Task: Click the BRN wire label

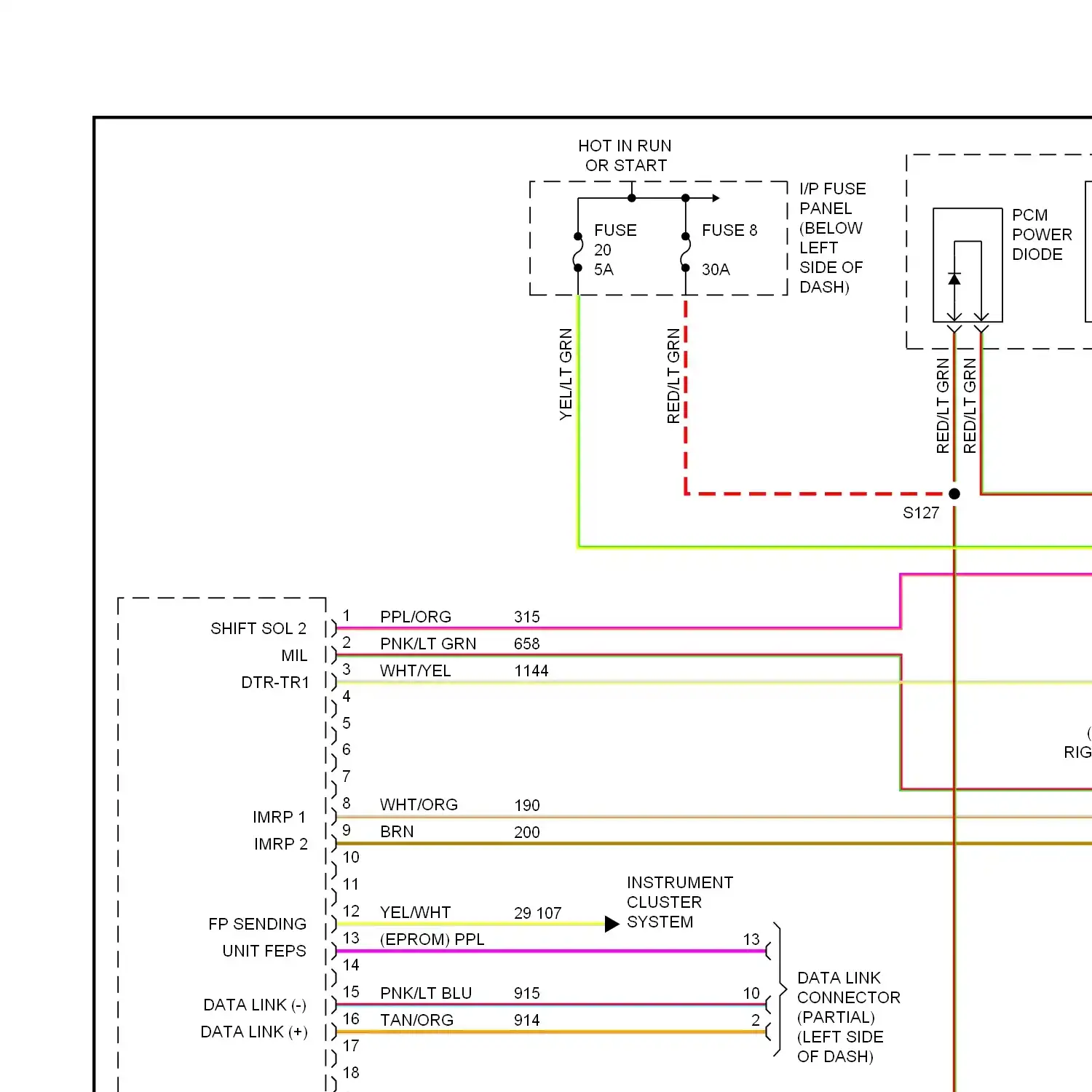Action: pyautogui.click(x=397, y=831)
